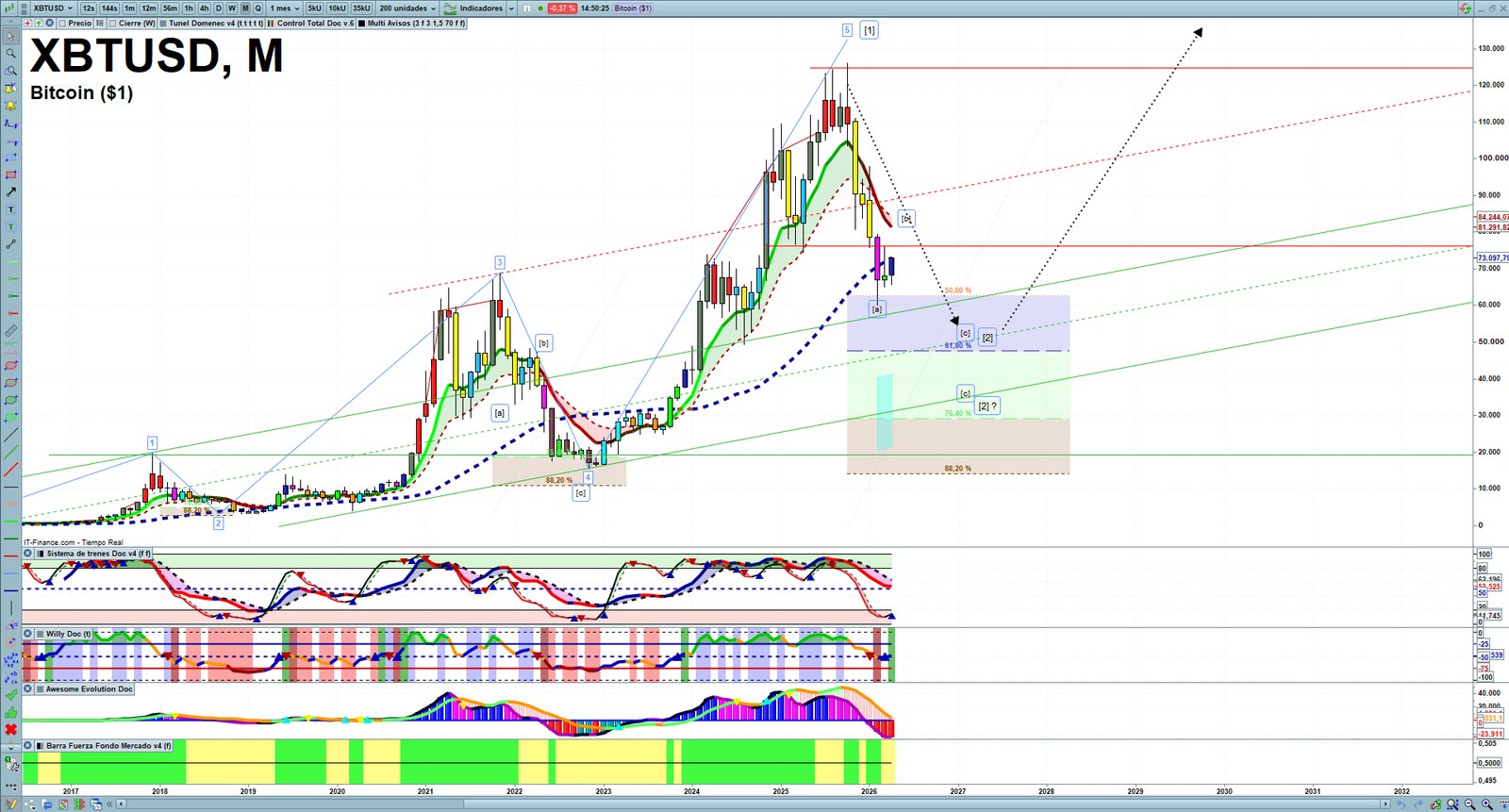Viewport: 1509px width, 812px height.
Task: Select the 1m timeframe
Action: (x=130, y=8)
